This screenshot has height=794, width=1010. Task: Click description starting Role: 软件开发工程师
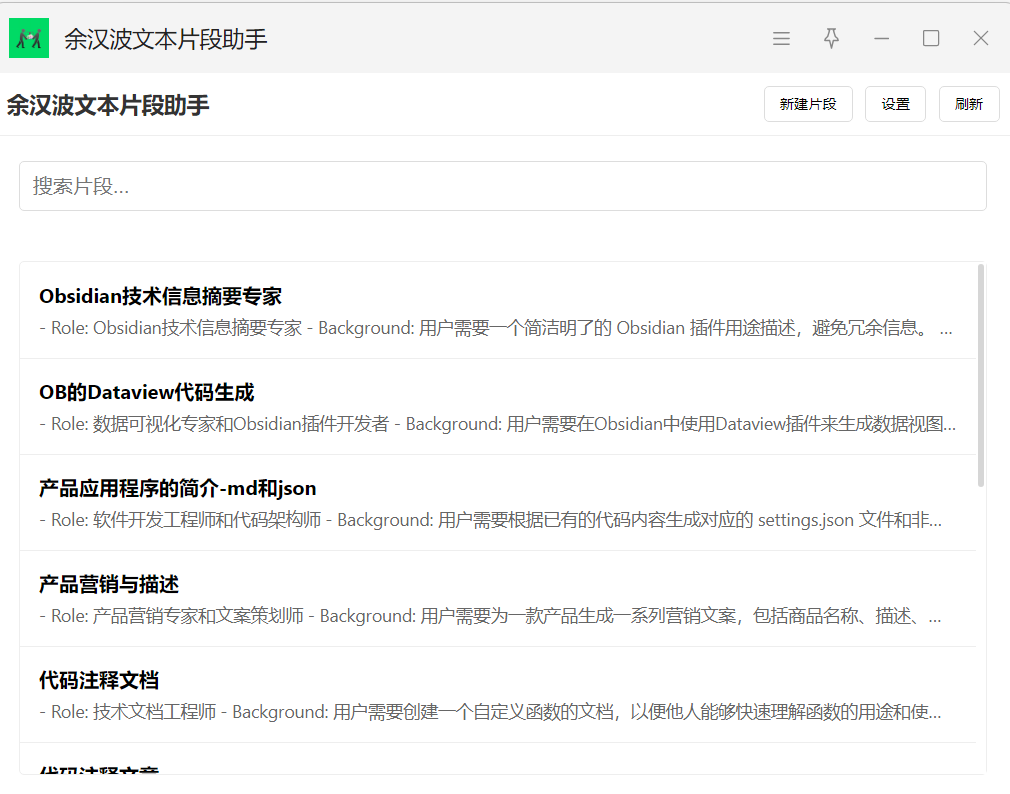tap(490, 520)
